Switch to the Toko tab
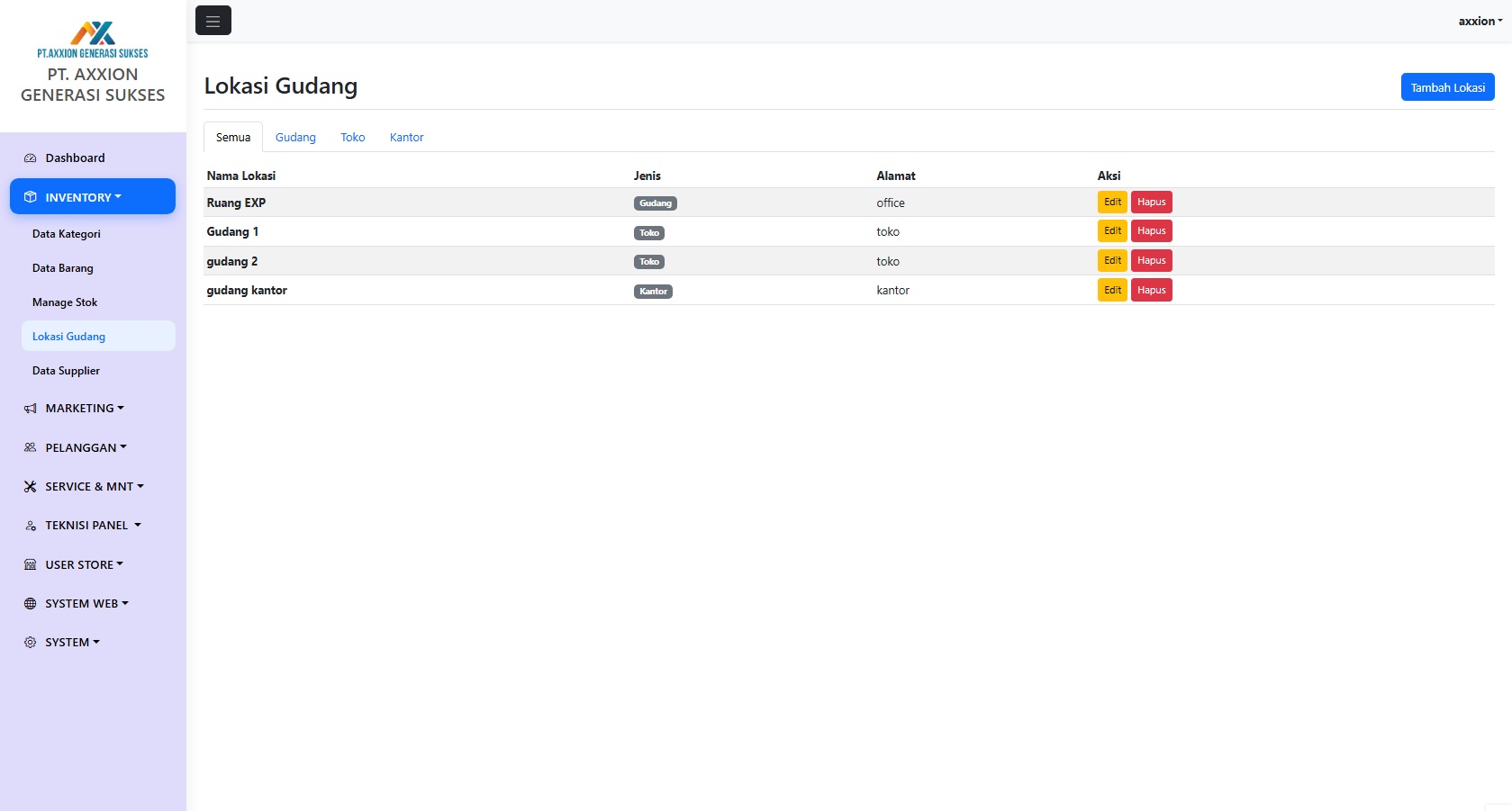The height and width of the screenshot is (811, 1512). pyautogui.click(x=353, y=137)
